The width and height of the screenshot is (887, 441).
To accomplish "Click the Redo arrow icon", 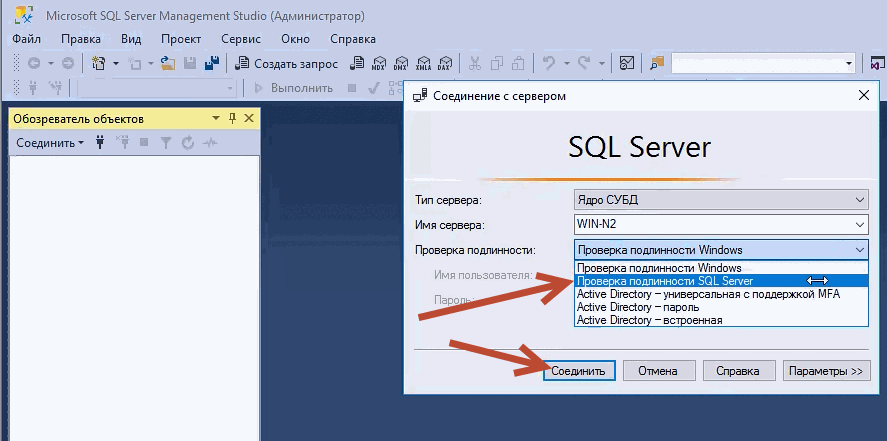I will pyautogui.click(x=584, y=63).
